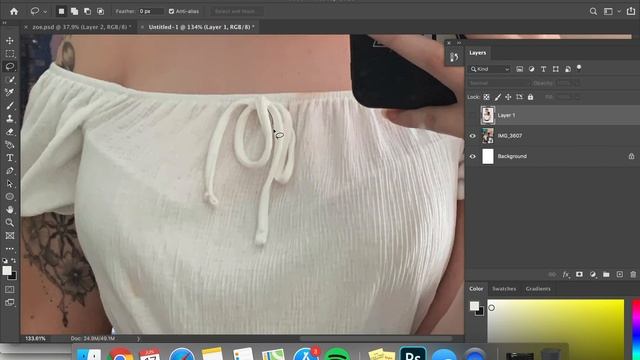Viewport: 640px width, 360px height.
Task: Toggle Lock all
Action: click(530, 97)
